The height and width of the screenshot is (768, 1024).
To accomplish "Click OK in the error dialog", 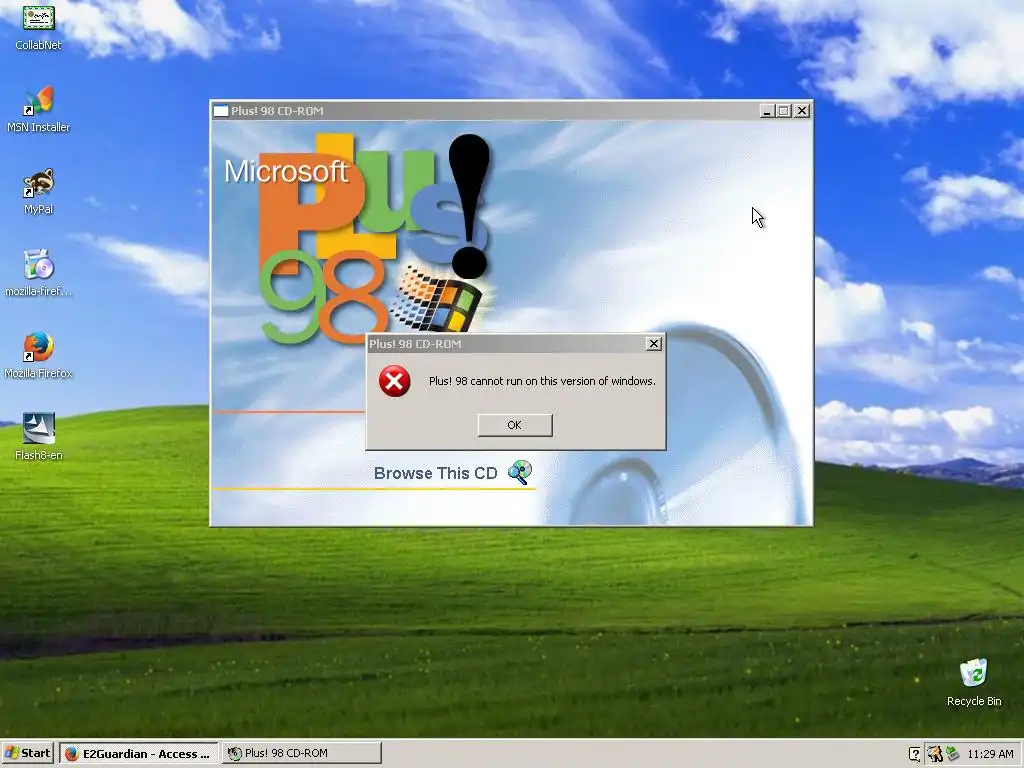I will point(515,425).
